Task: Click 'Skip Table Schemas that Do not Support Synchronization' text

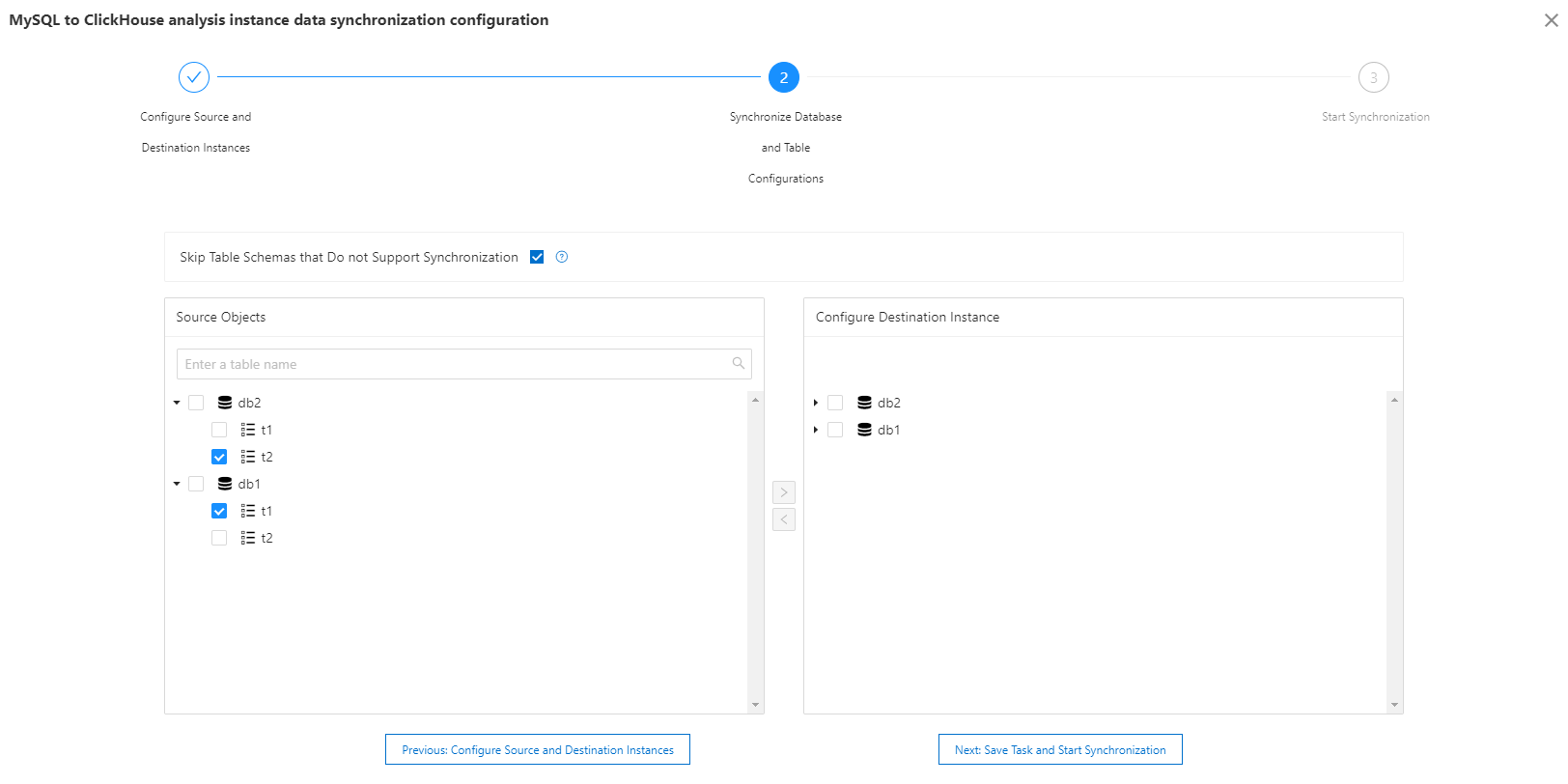Action: [x=349, y=257]
